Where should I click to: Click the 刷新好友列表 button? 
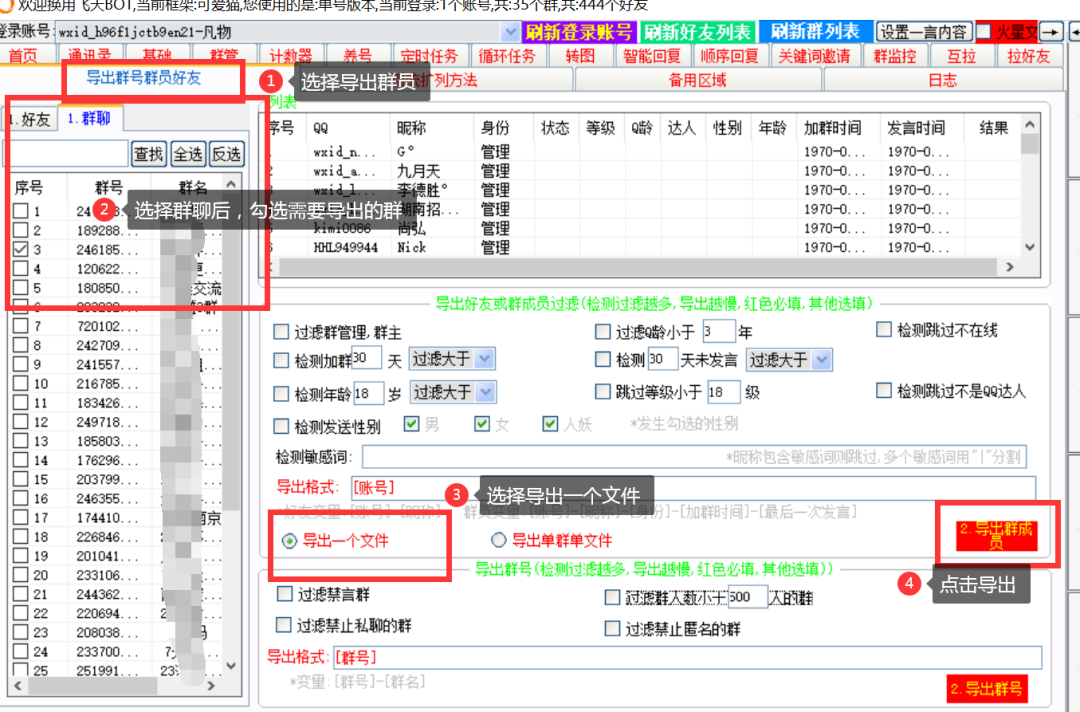(x=697, y=32)
